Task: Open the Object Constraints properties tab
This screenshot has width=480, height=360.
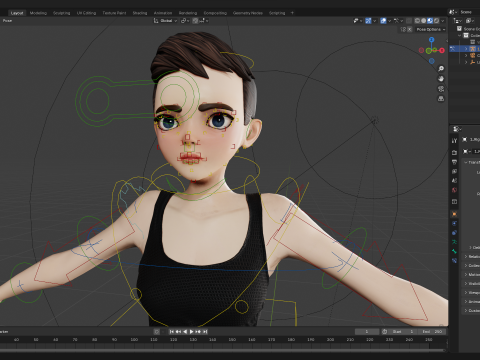Action: pos(454,233)
